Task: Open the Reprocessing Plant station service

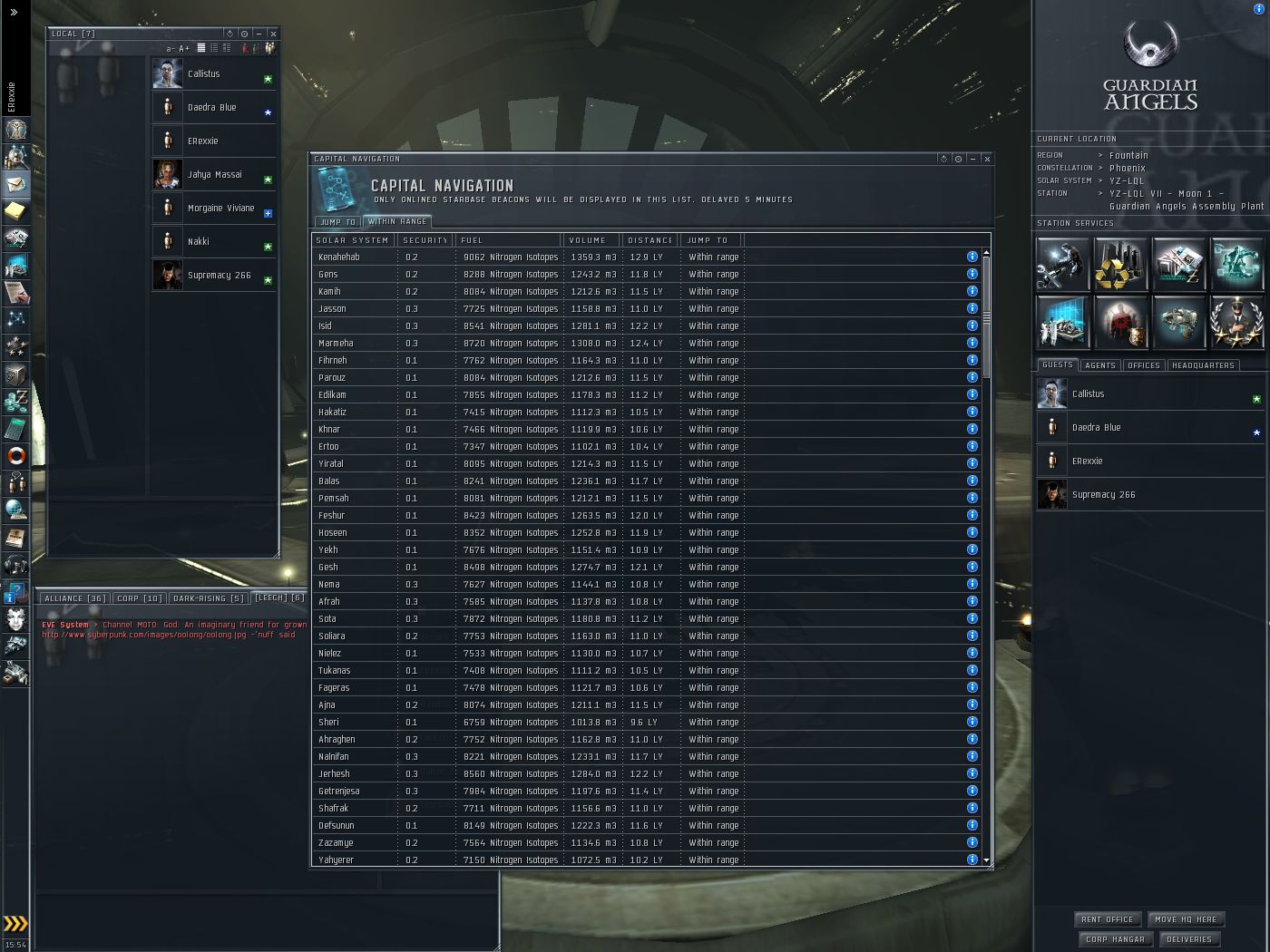Action: coord(1121,264)
